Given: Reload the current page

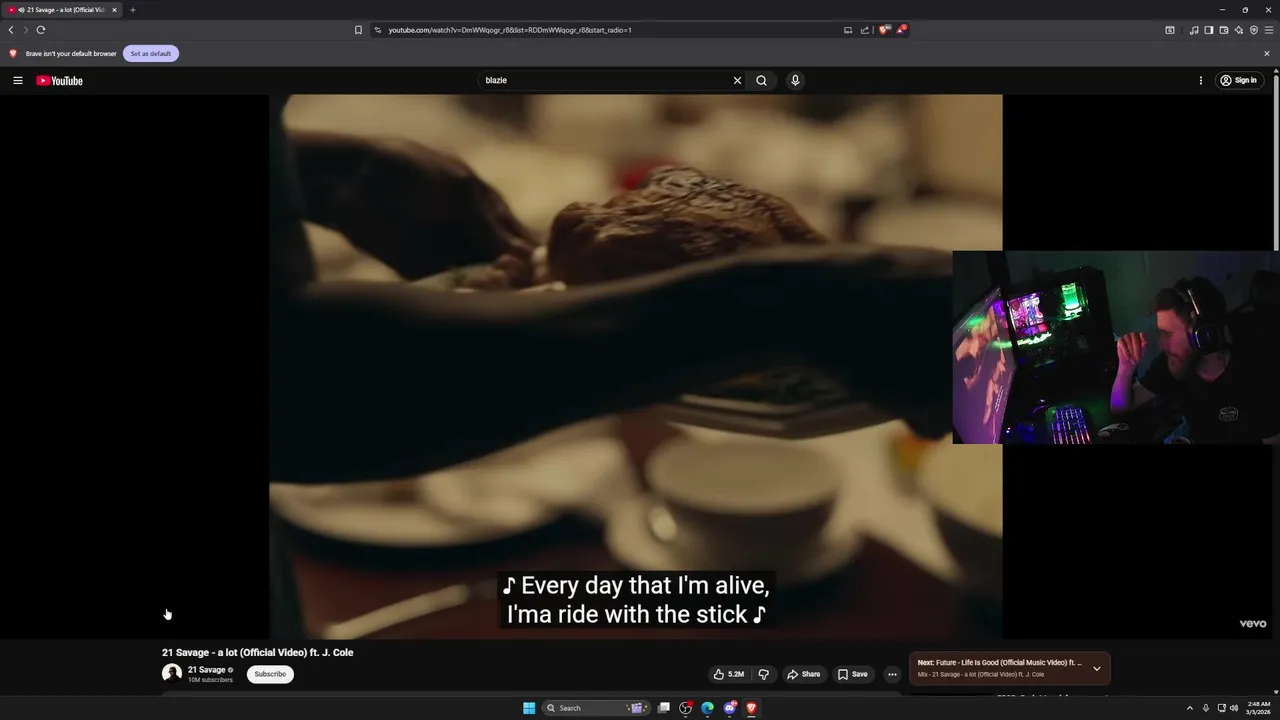Looking at the screenshot, I should coord(41,30).
